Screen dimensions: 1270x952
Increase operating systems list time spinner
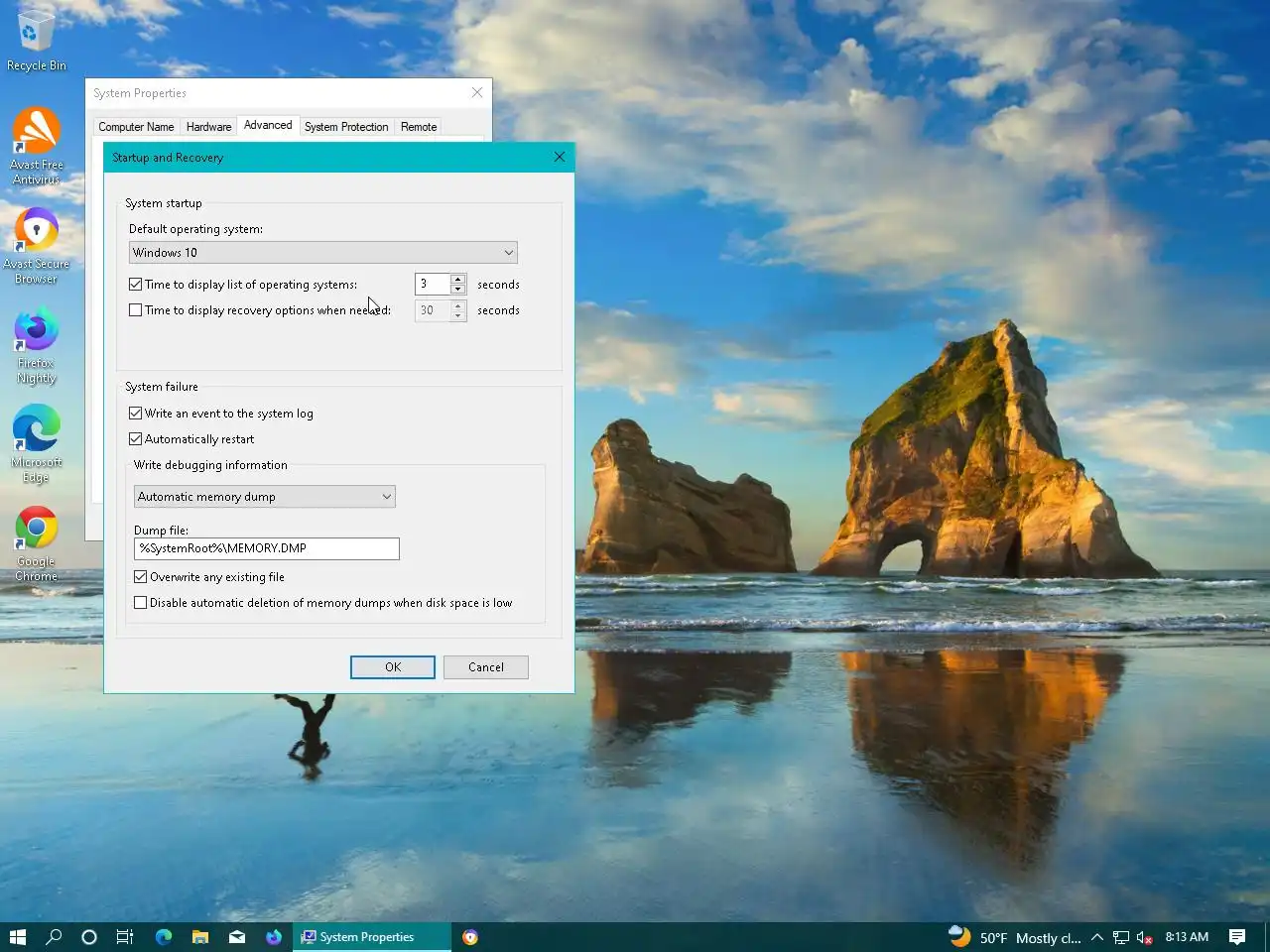(x=458, y=280)
